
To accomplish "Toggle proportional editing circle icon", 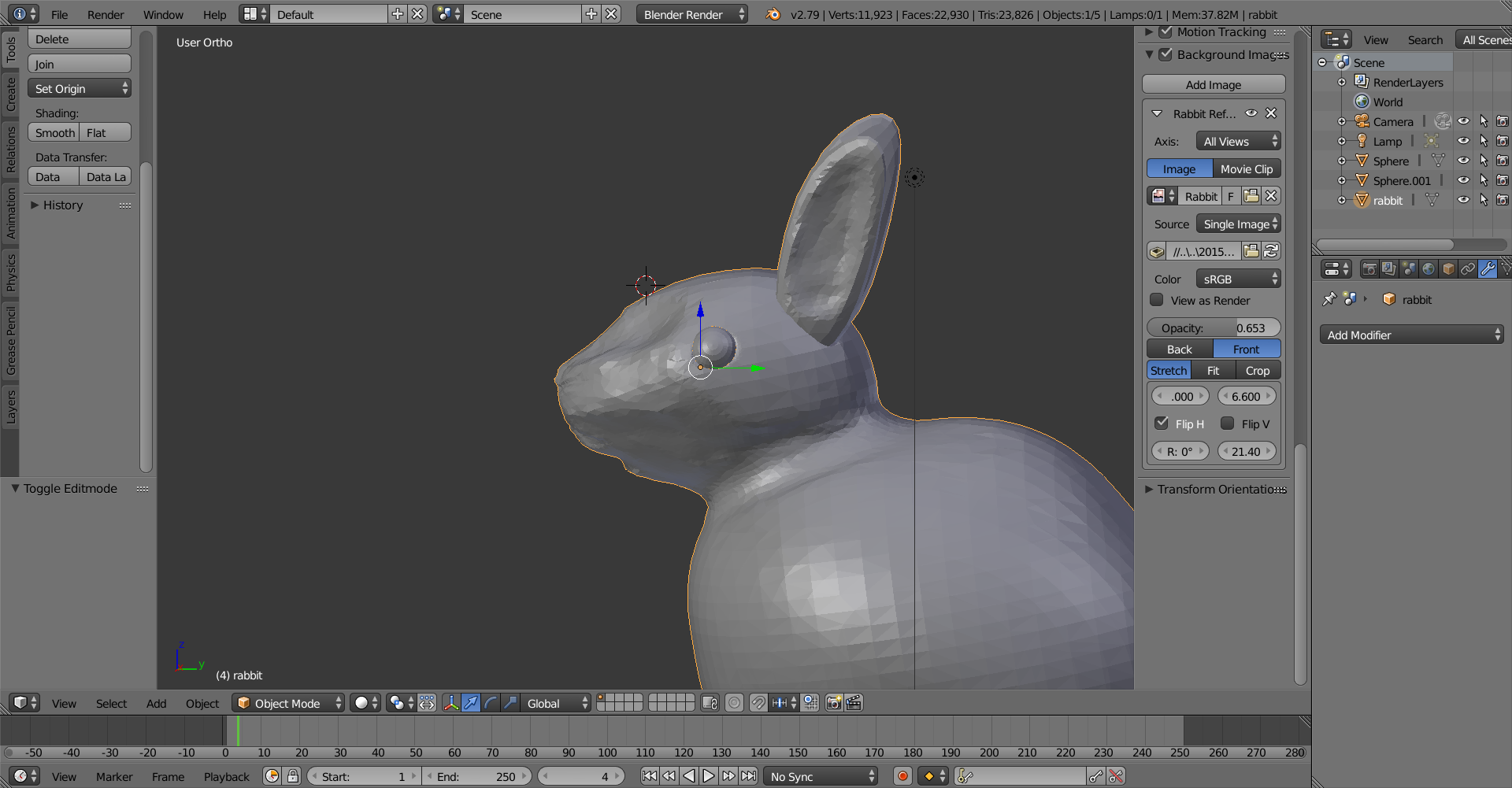I will [x=734, y=703].
